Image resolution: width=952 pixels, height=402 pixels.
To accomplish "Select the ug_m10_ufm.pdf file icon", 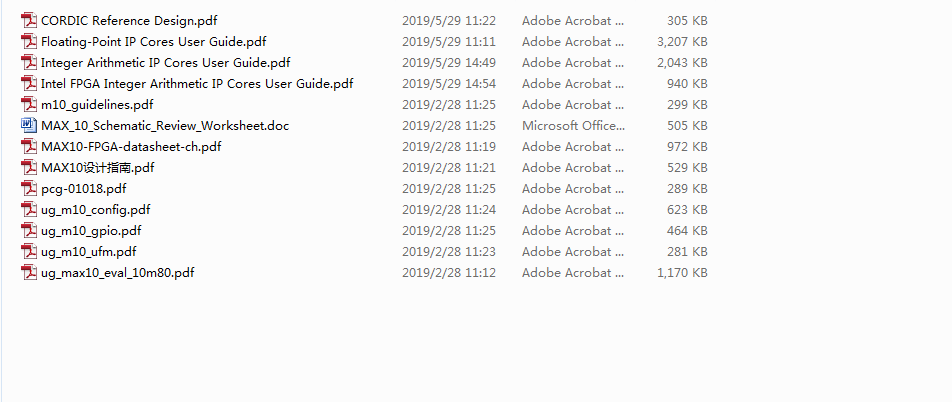I will tap(29, 251).
